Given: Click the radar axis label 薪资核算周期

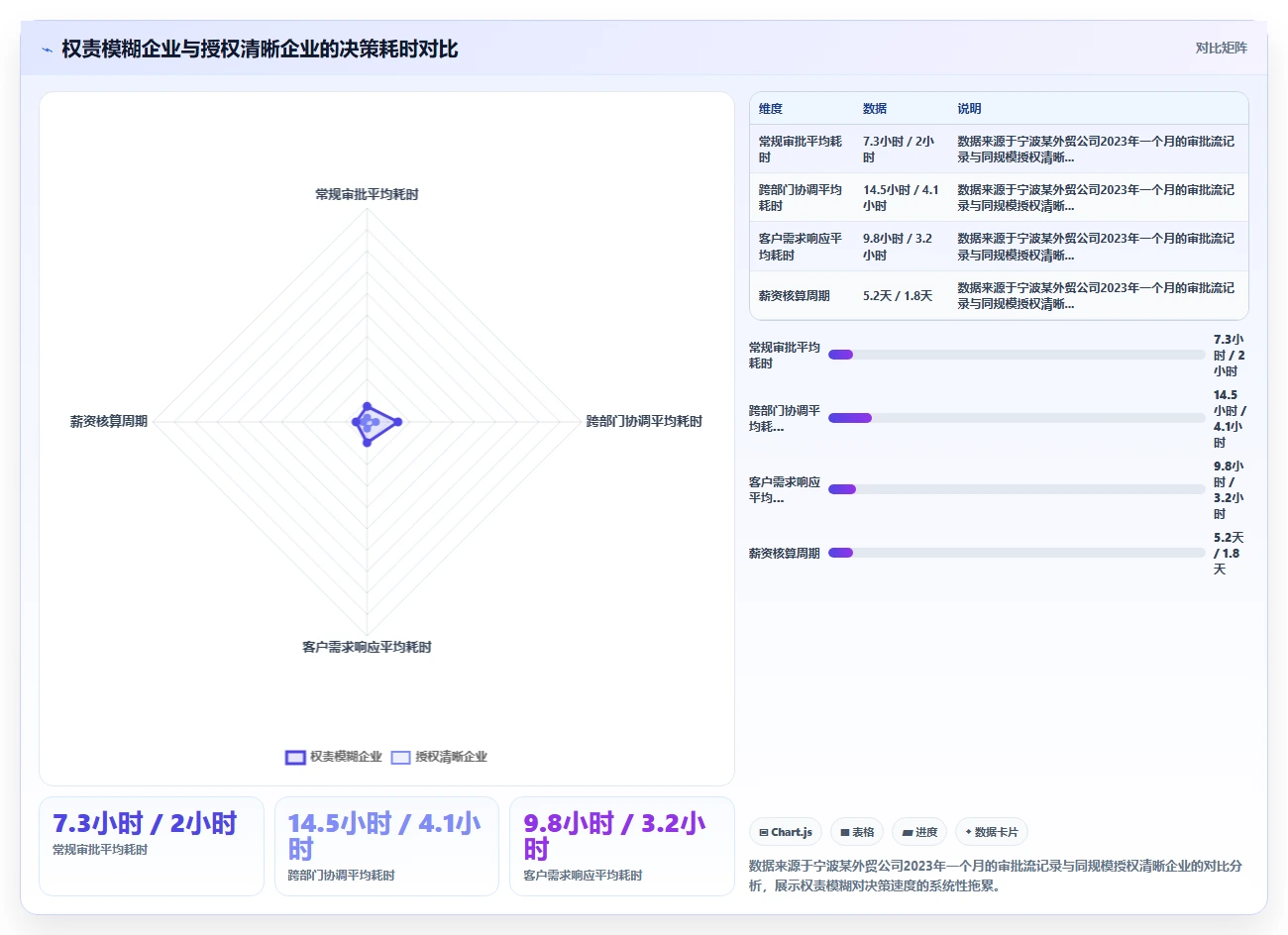Looking at the screenshot, I should click(109, 421).
